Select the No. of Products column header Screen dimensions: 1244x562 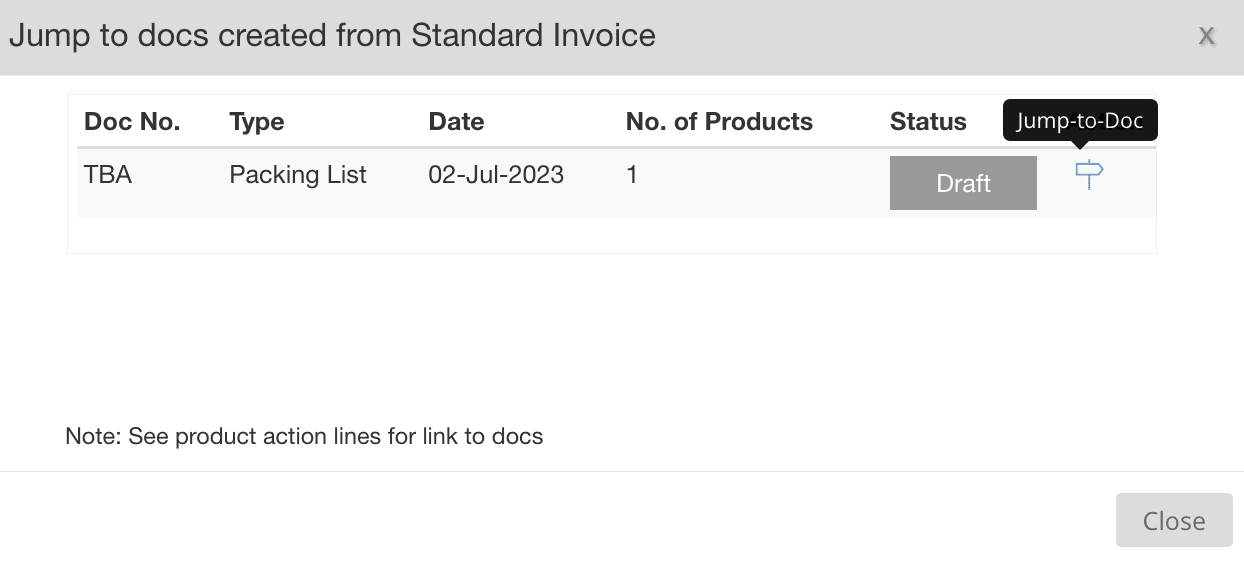[719, 122]
